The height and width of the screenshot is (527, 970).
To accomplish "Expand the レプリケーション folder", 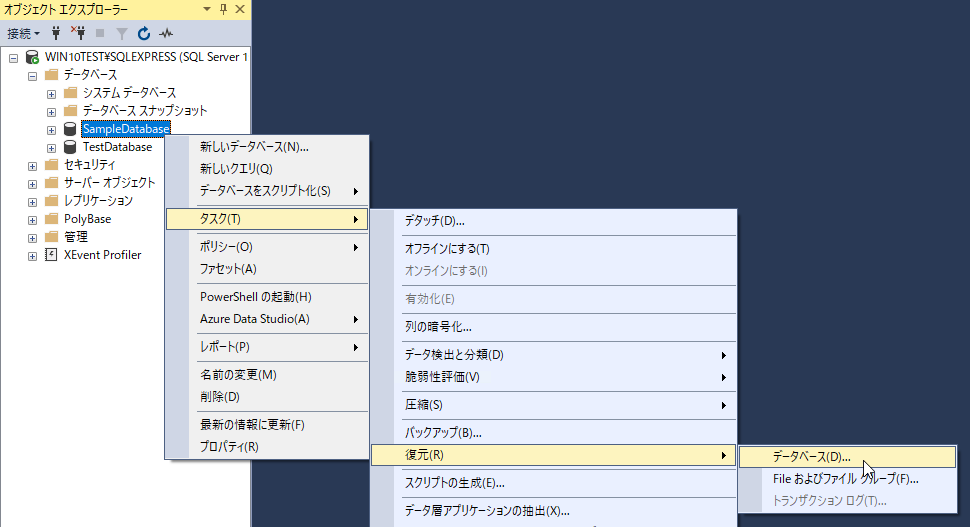I will [x=32, y=202].
